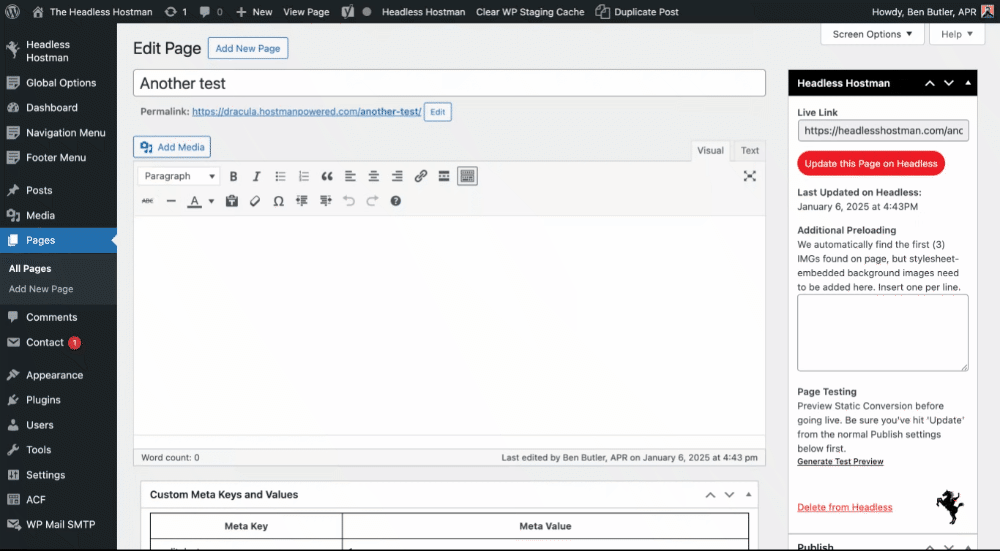Click the page title input field
This screenshot has width=1000, height=551.
449,84
